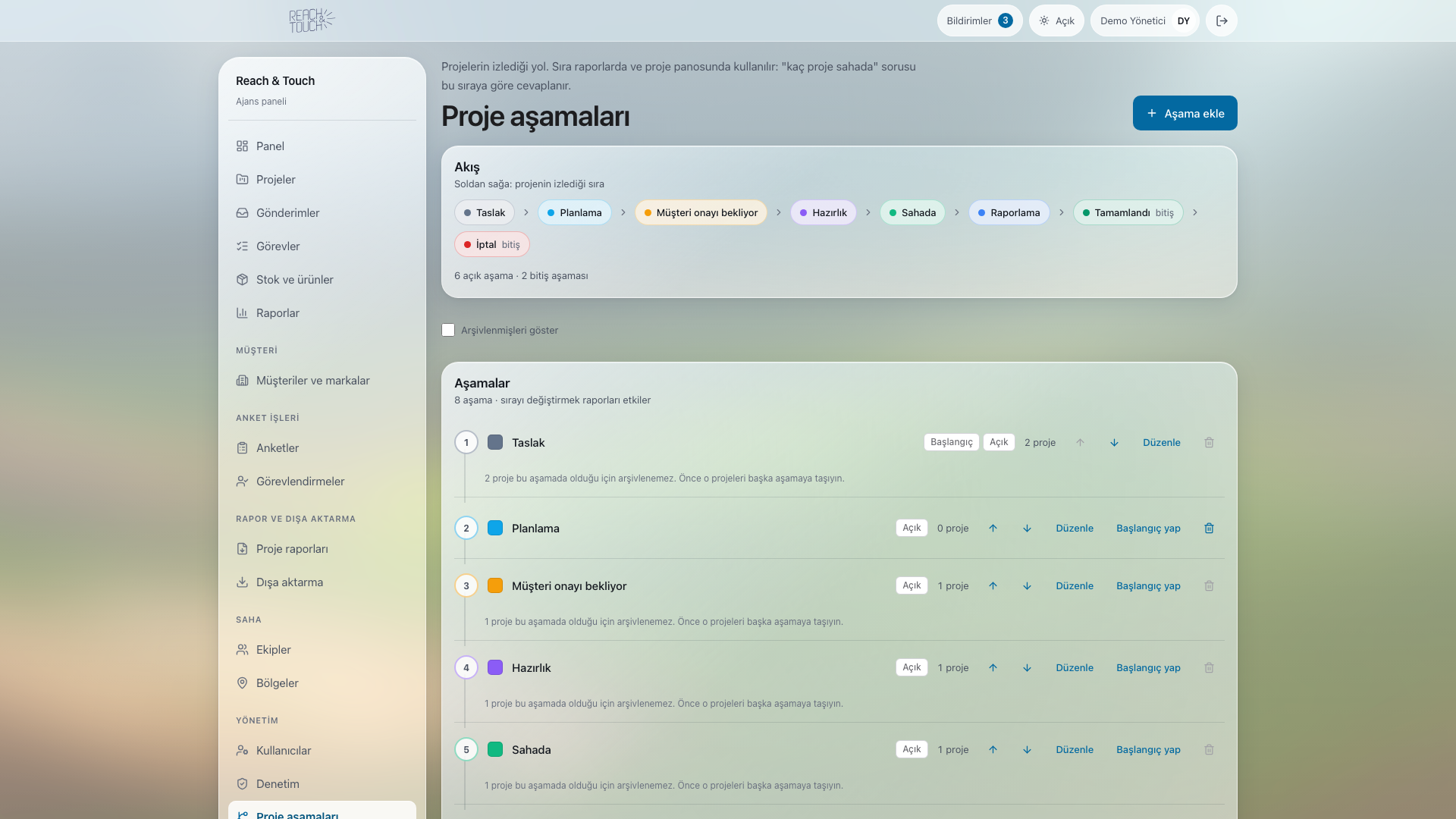Enable the Arşivlenmişleri göster checkbox

(x=448, y=330)
